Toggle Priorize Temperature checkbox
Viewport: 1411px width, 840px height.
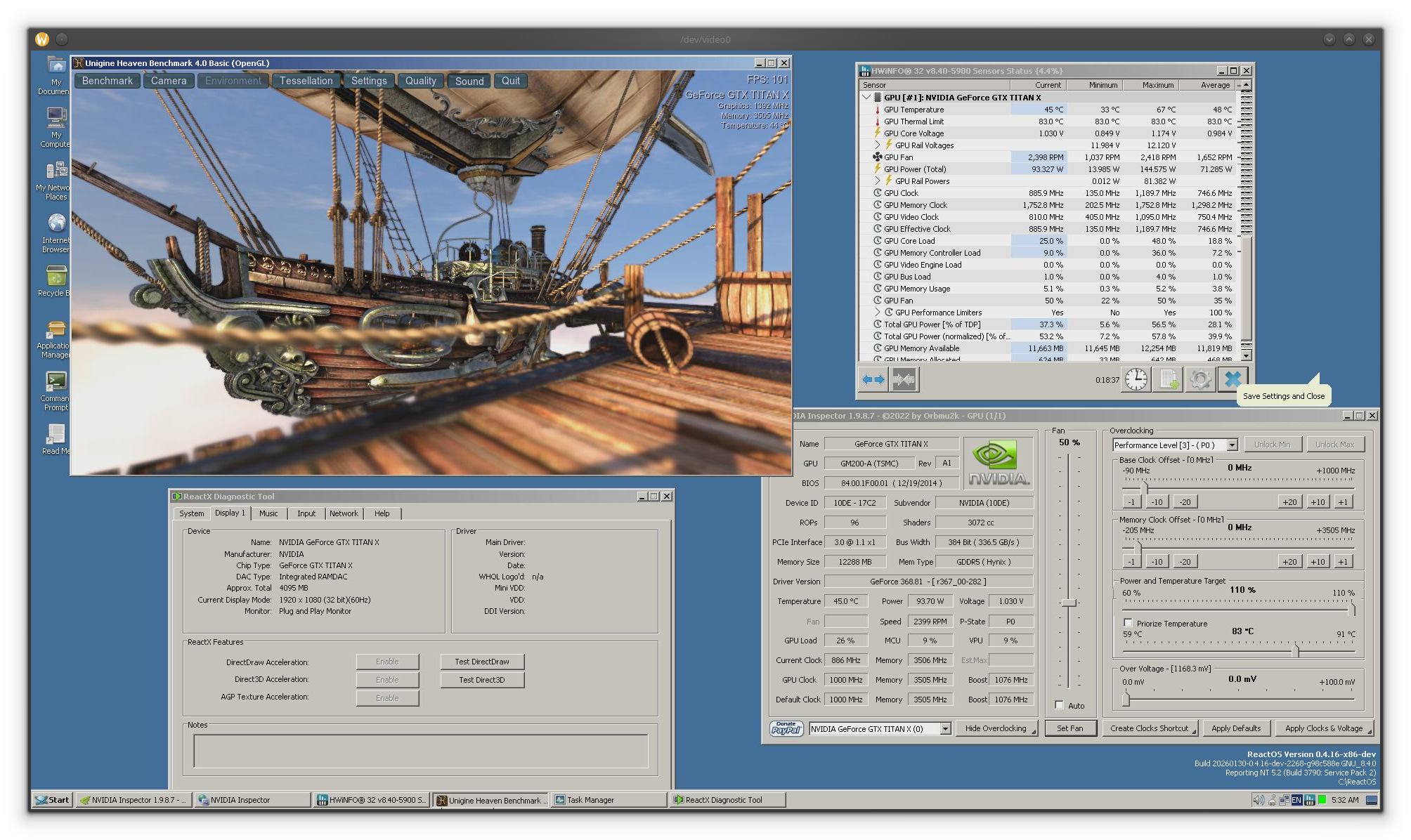(x=1128, y=623)
